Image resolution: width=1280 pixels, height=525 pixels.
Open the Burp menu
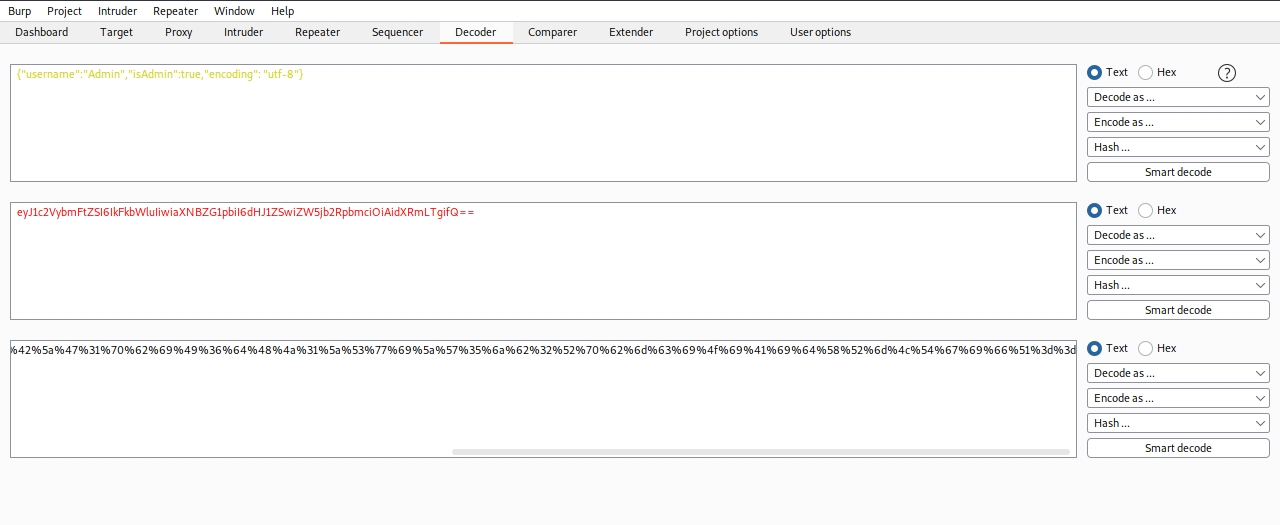point(20,11)
